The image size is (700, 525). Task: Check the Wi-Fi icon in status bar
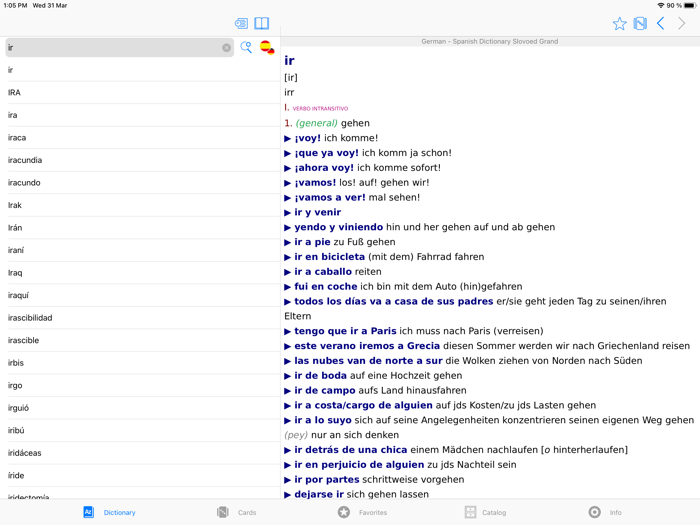pos(661,5)
